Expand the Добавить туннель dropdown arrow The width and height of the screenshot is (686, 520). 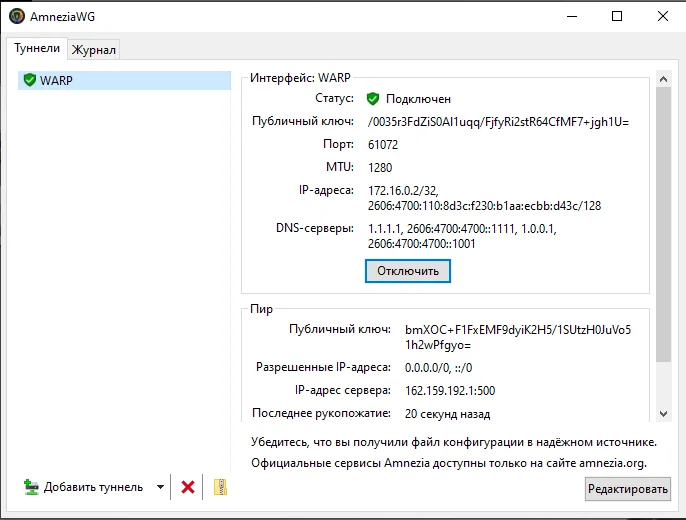click(x=160, y=487)
